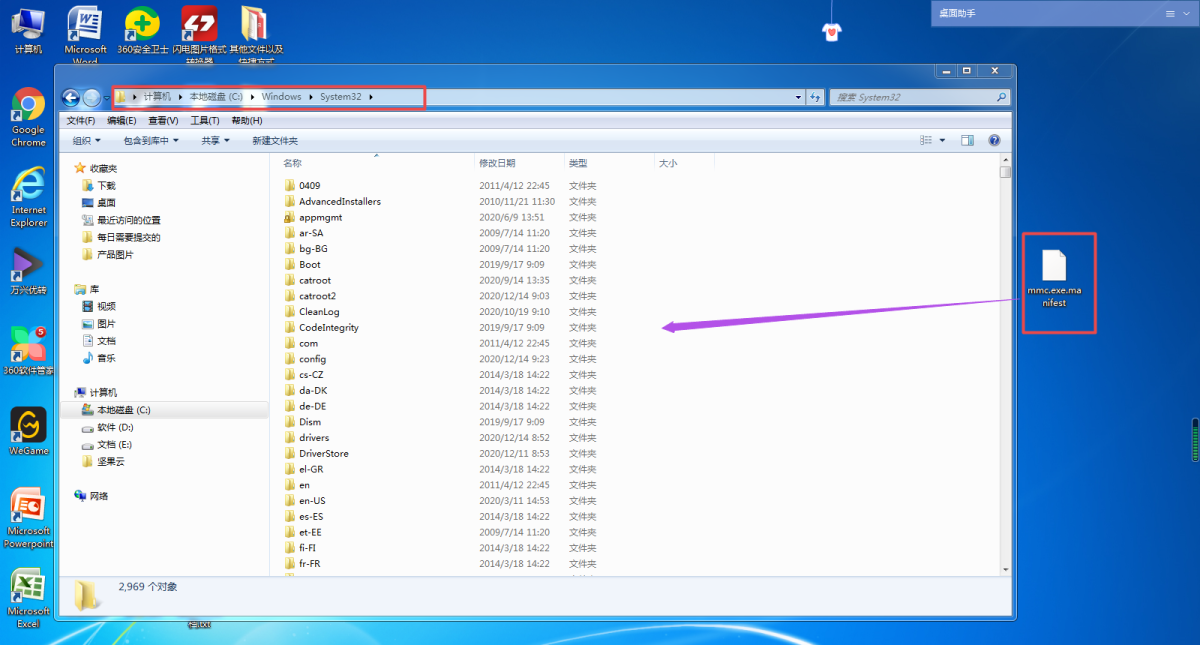The height and width of the screenshot is (645, 1200).
Task: Open the 工具(T) menu
Action: click(204, 120)
